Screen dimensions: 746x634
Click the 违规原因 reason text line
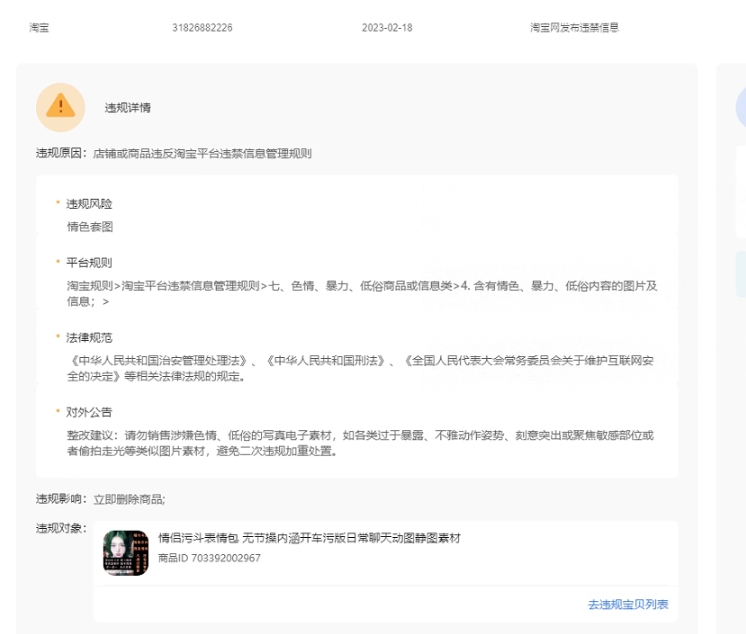tap(174, 153)
